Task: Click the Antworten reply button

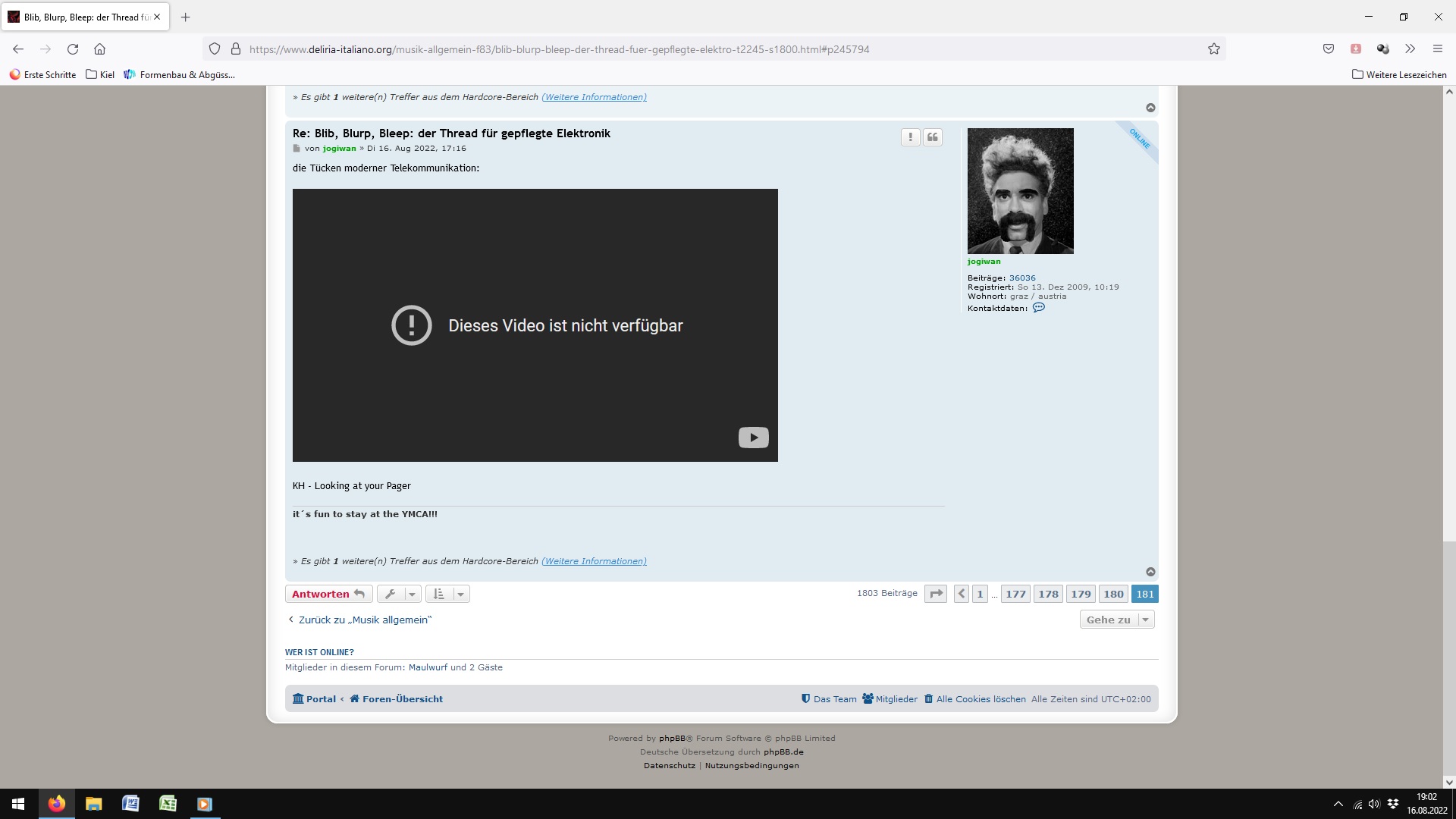Action: (x=328, y=594)
